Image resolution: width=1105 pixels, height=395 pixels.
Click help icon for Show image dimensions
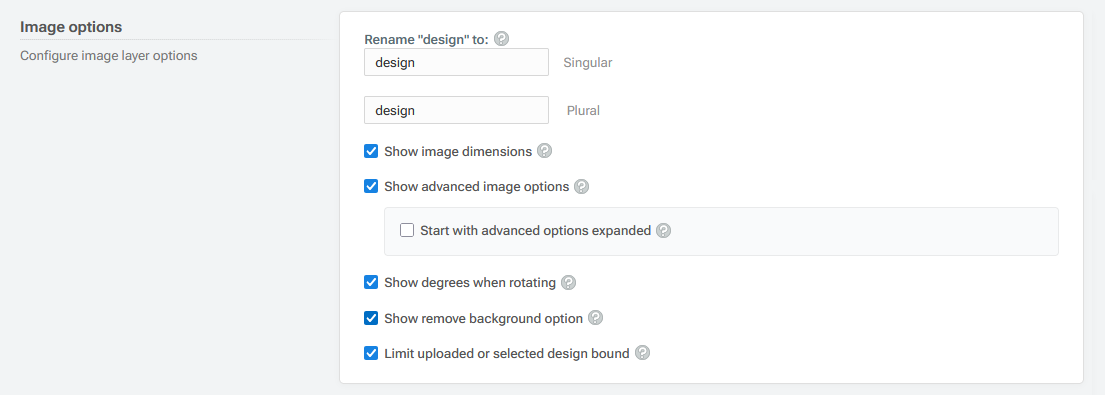coord(544,151)
